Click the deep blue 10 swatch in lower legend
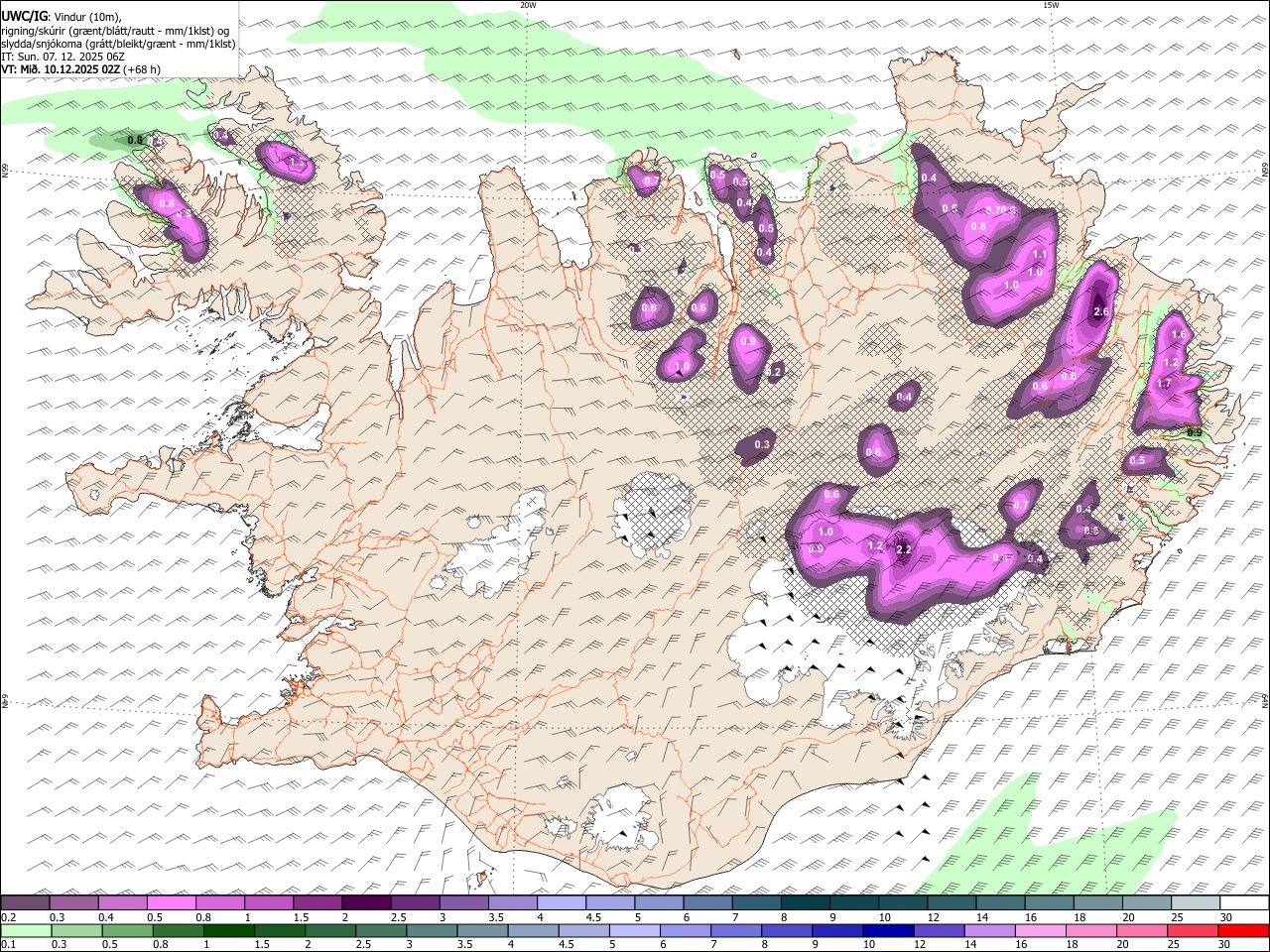This screenshot has width=1270, height=952. point(889,931)
